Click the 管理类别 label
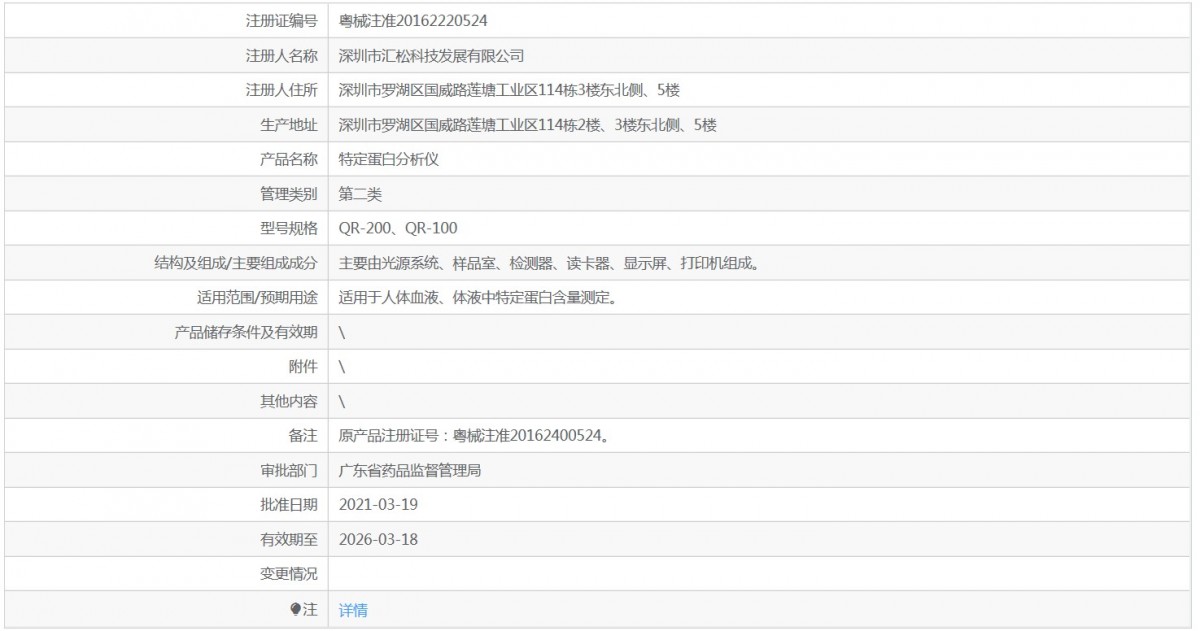The image size is (1200, 631). point(289,194)
